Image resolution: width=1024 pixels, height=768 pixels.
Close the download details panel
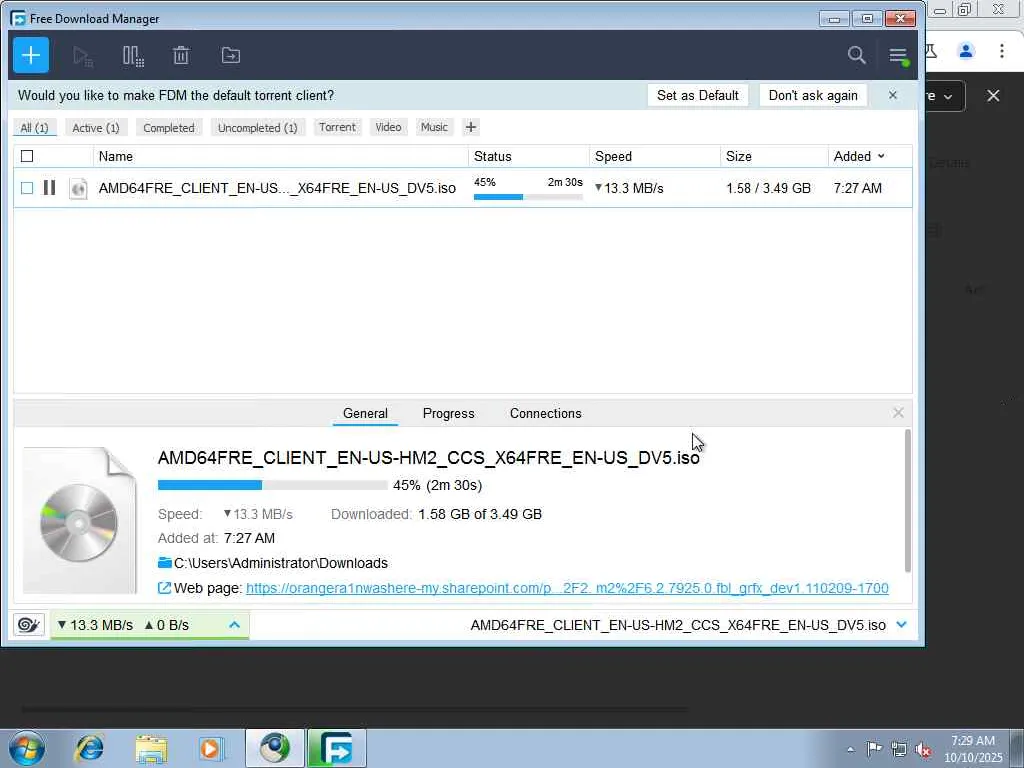pyautogui.click(x=898, y=413)
